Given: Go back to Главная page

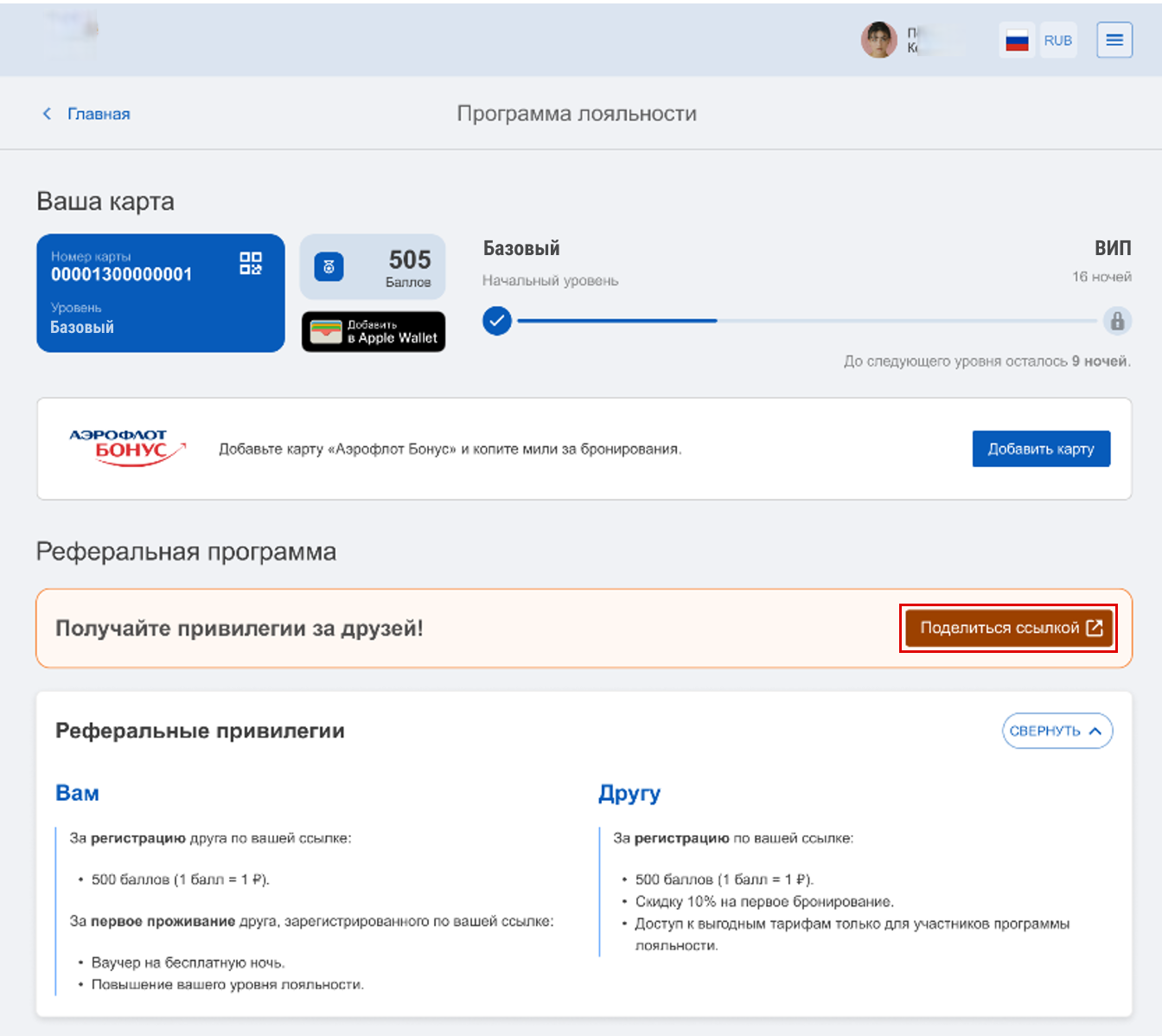Looking at the screenshot, I should (x=99, y=114).
